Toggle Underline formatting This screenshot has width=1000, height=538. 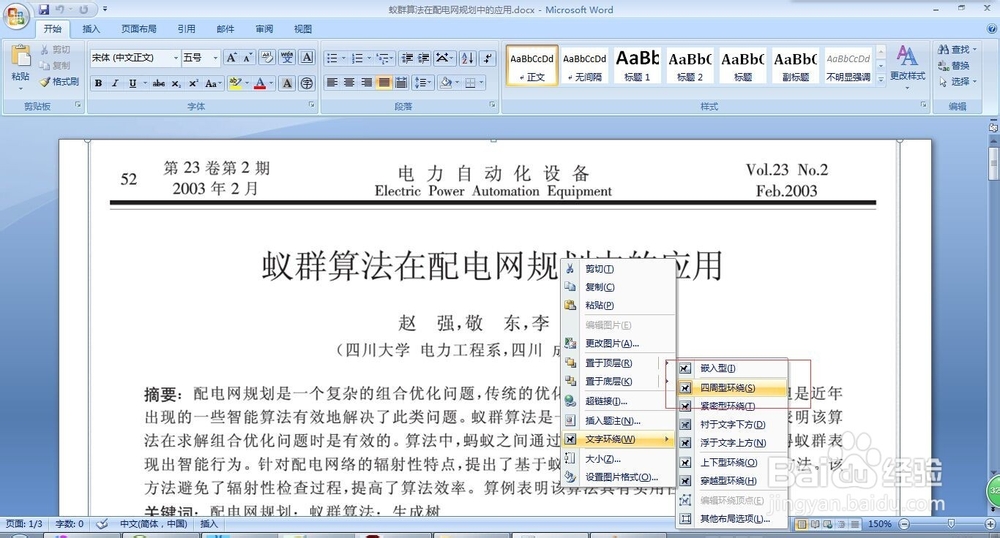pos(132,83)
